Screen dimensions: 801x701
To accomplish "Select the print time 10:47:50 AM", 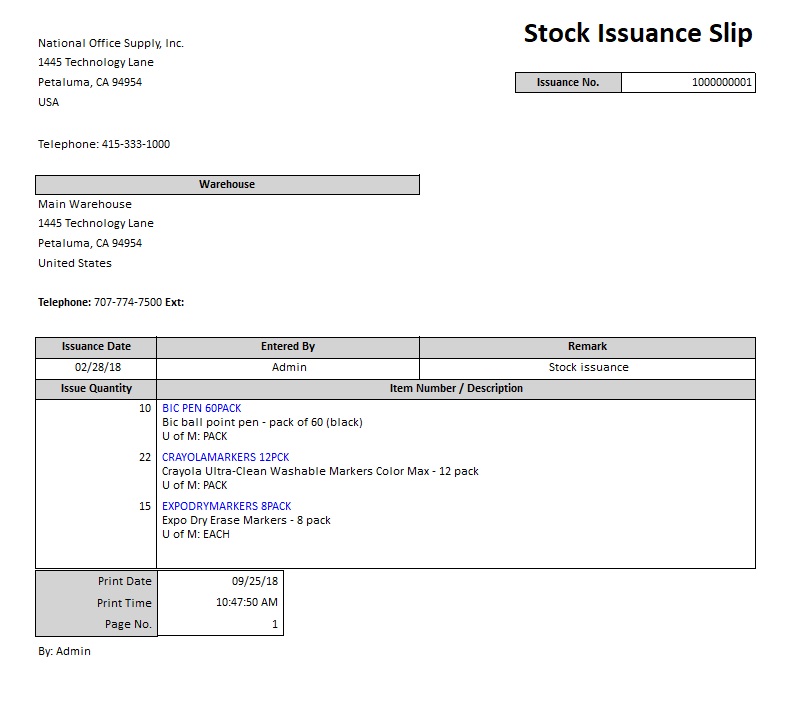I will [x=247, y=603].
